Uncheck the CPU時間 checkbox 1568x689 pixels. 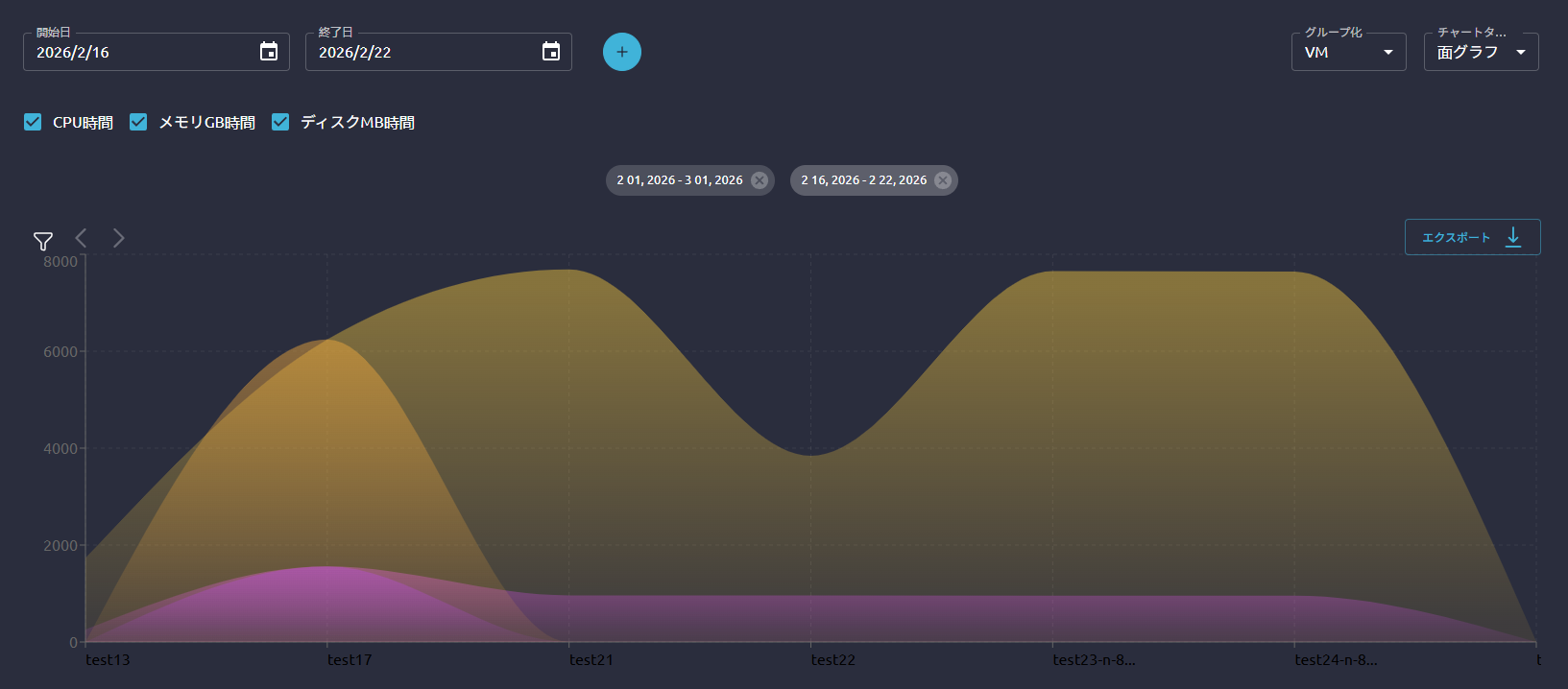[34, 122]
